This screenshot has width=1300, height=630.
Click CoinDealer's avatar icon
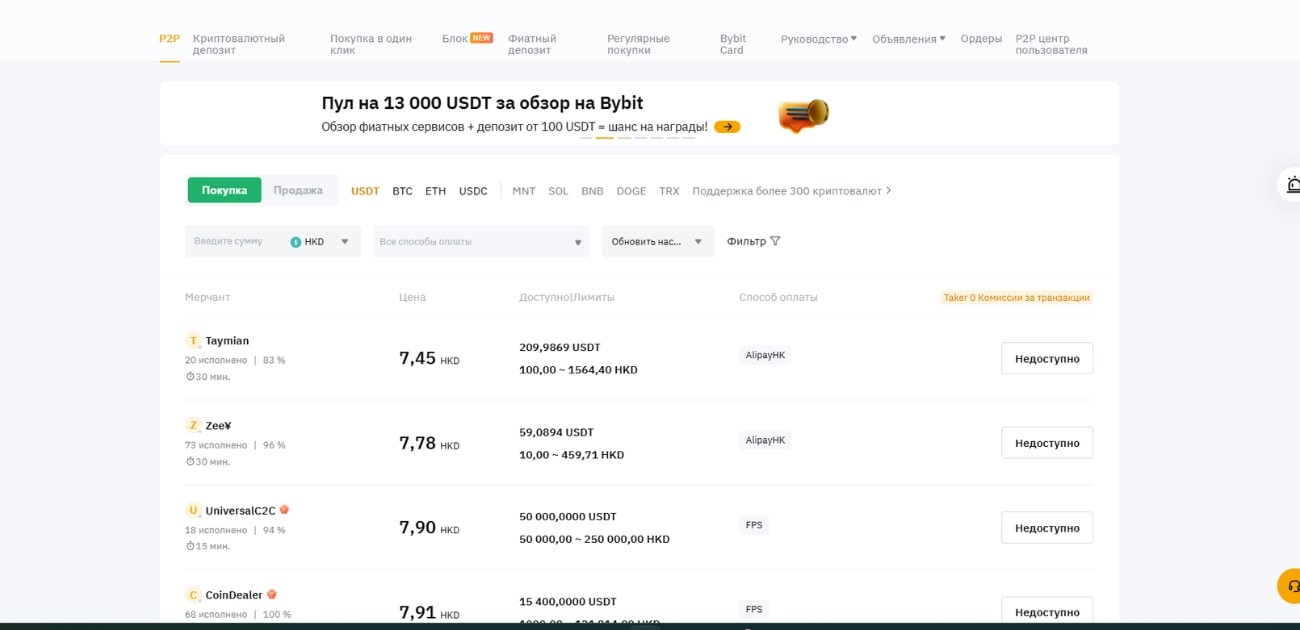point(194,595)
